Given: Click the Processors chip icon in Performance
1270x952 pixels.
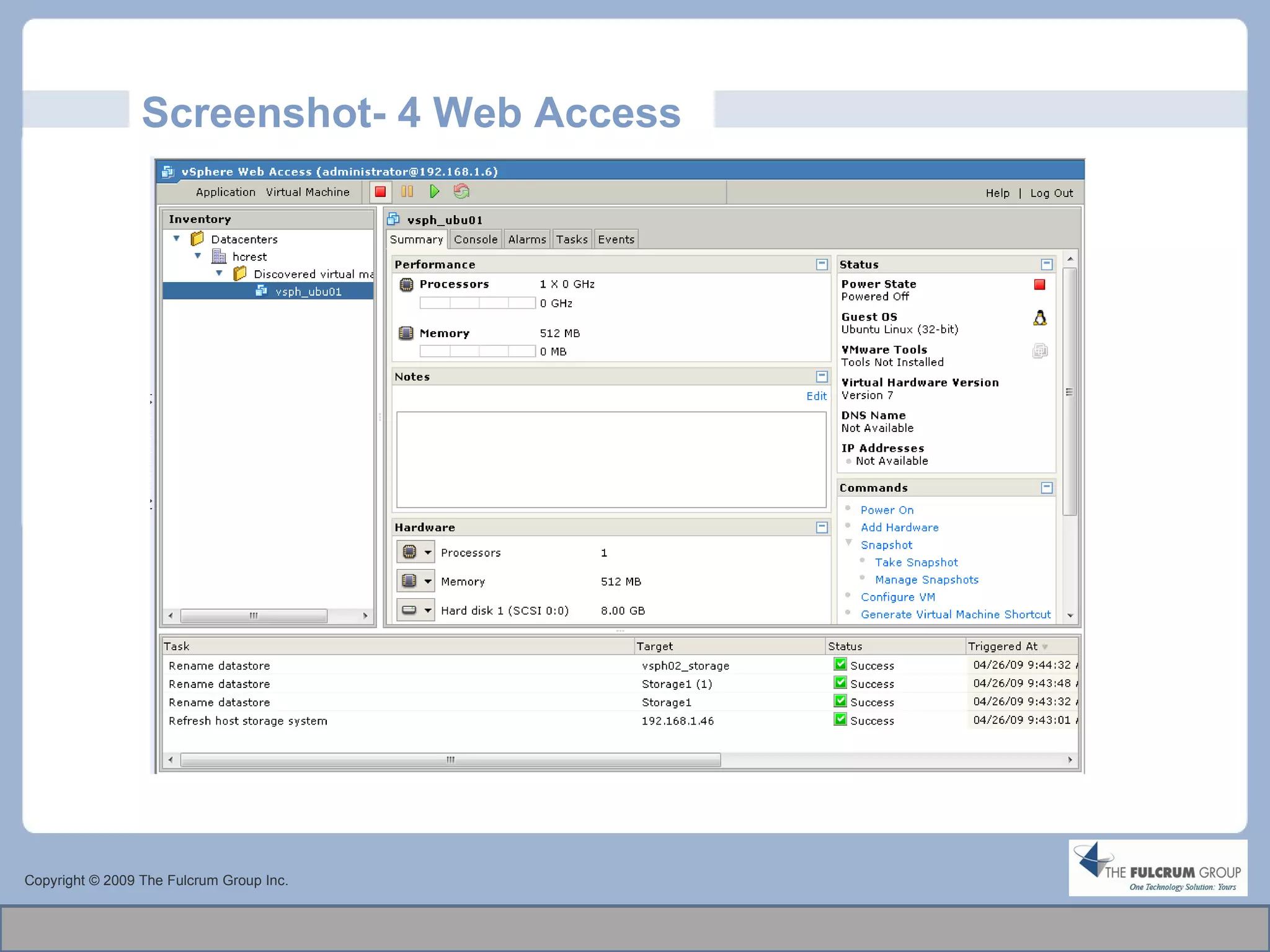Looking at the screenshot, I should click(406, 284).
